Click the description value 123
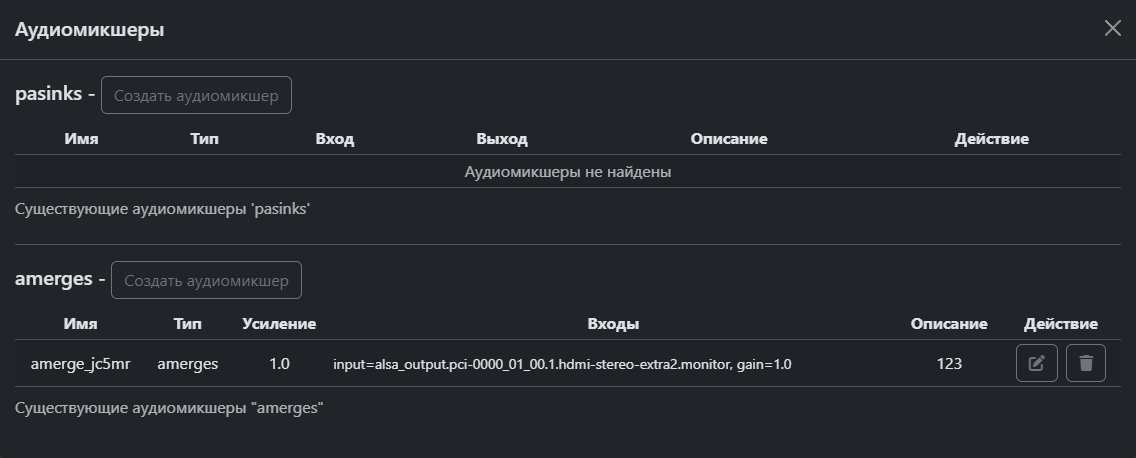 click(949, 364)
